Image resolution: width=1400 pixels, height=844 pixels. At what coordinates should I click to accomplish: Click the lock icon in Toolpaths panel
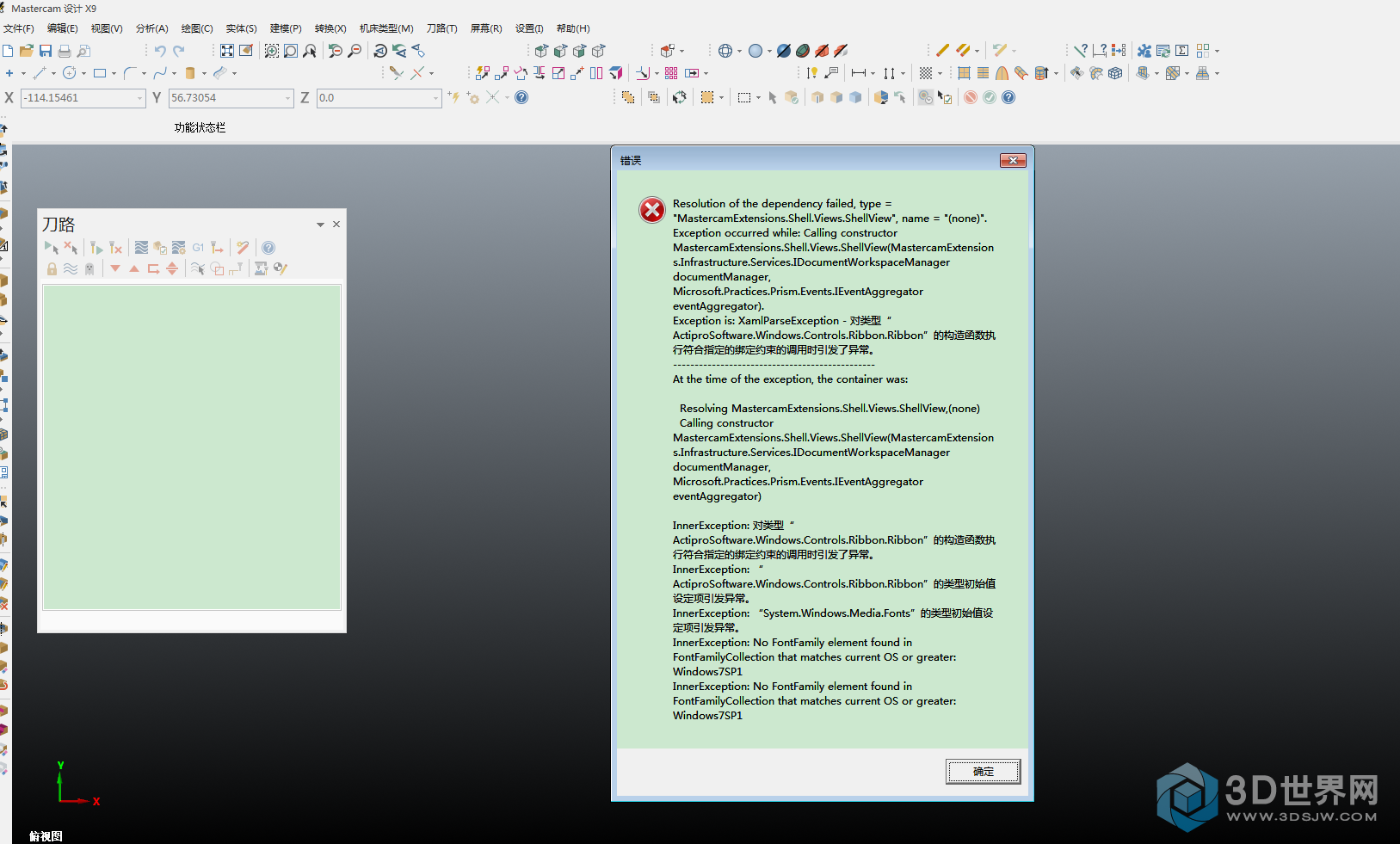click(52, 268)
